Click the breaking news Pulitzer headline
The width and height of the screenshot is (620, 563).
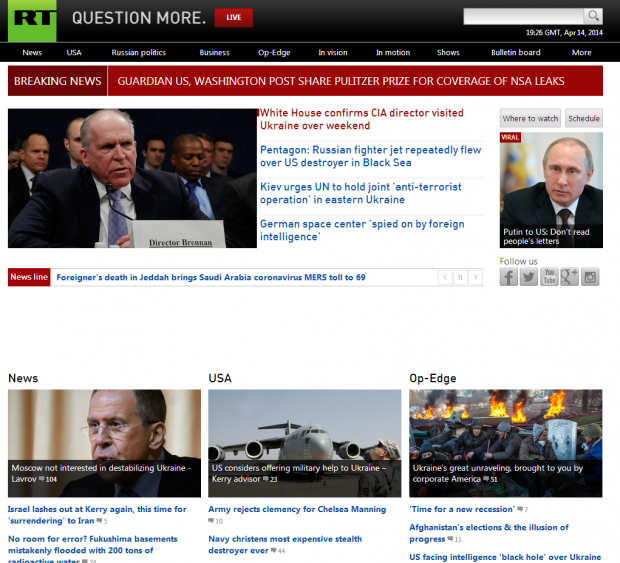point(341,81)
